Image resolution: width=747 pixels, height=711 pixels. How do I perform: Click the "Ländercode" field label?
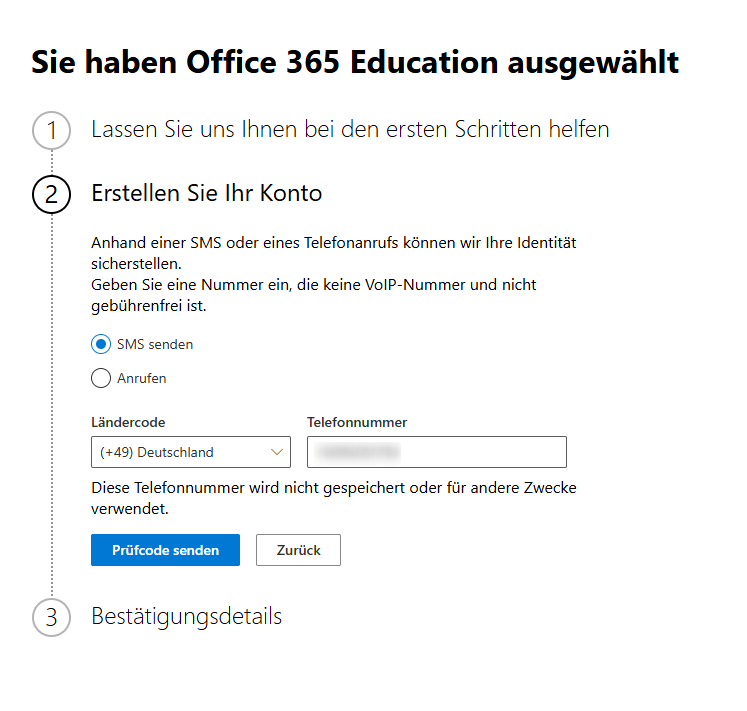click(128, 422)
